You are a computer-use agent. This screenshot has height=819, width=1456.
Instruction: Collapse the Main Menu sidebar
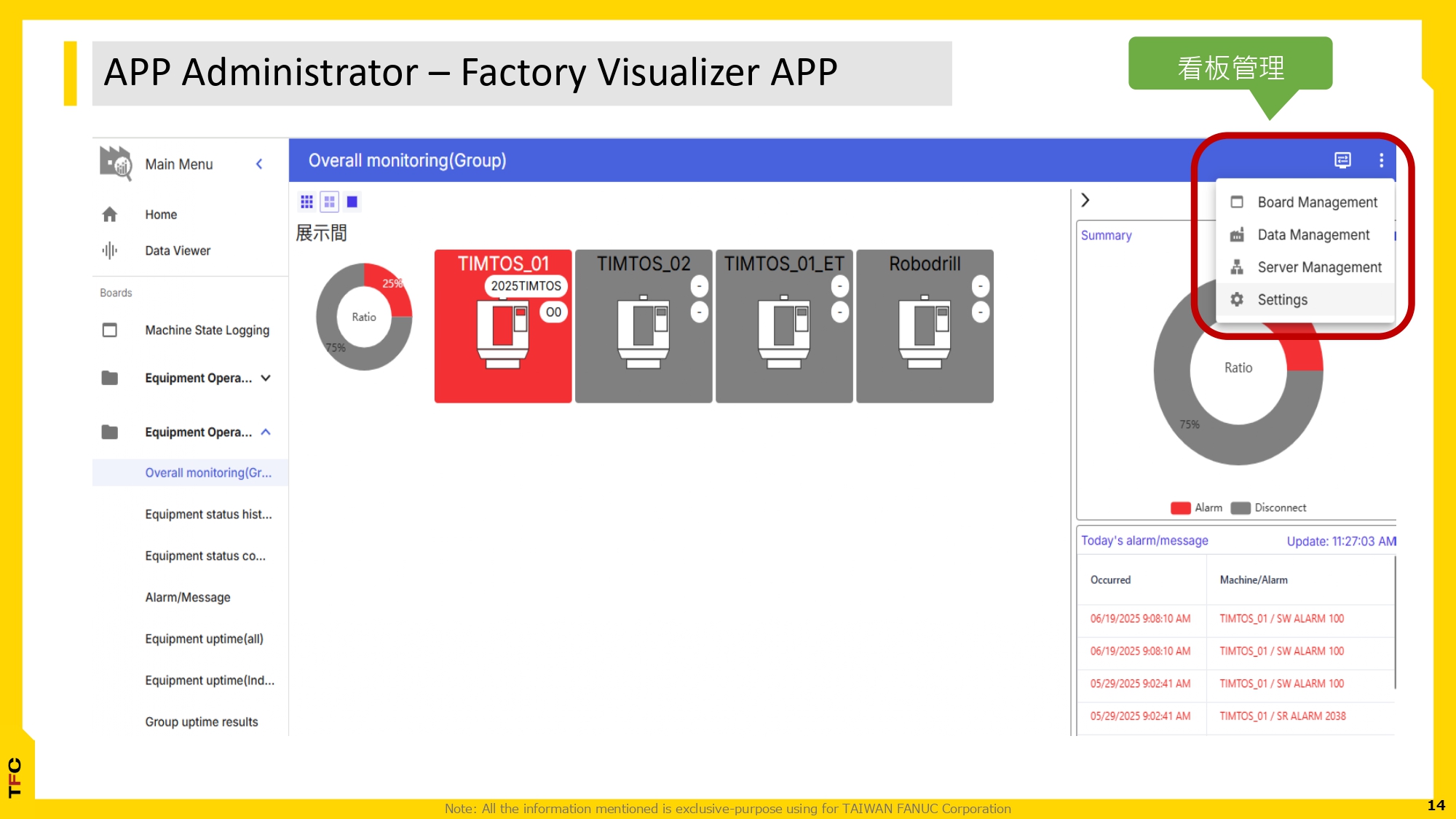(259, 164)
